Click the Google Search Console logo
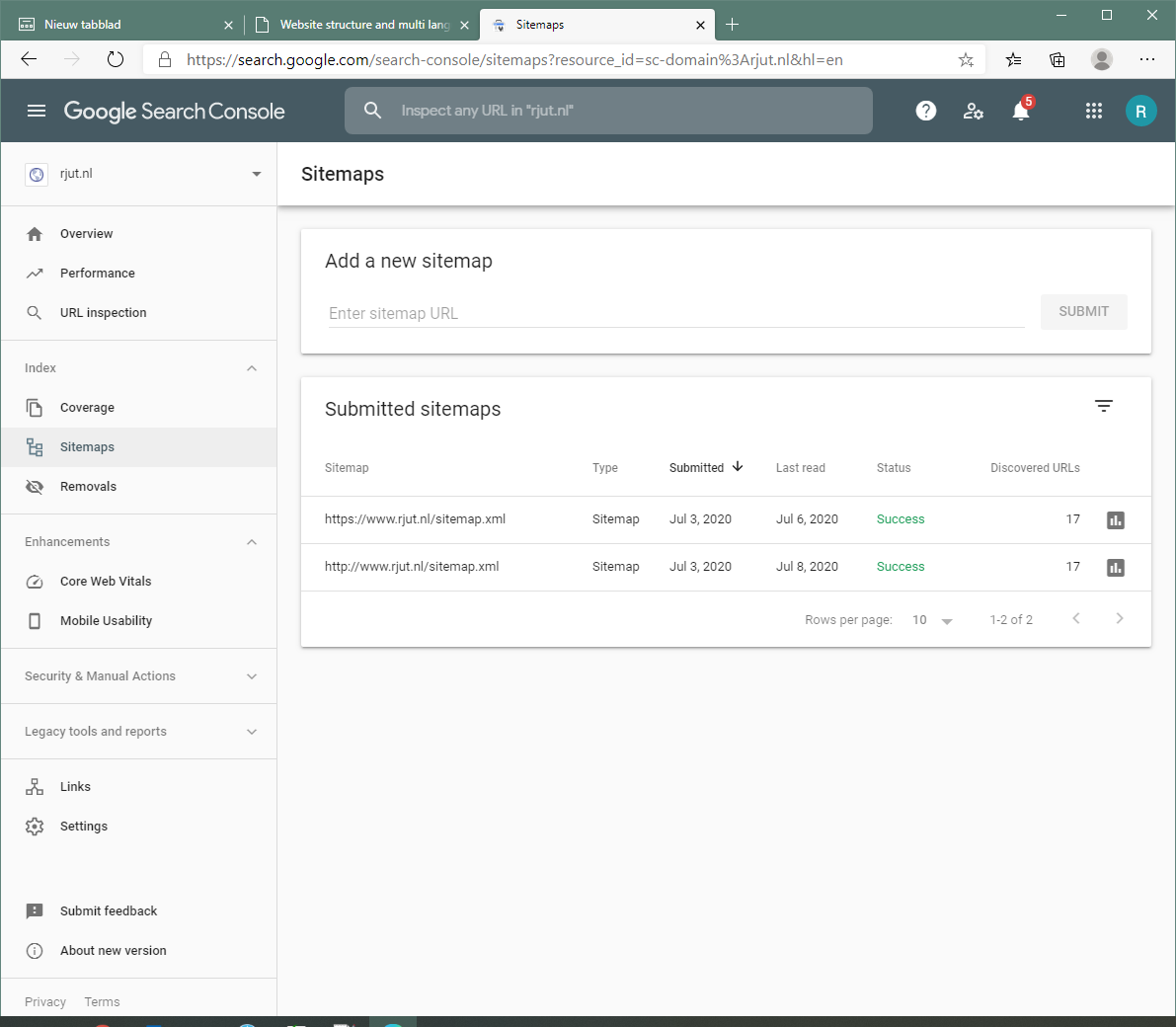 (174, 111)
